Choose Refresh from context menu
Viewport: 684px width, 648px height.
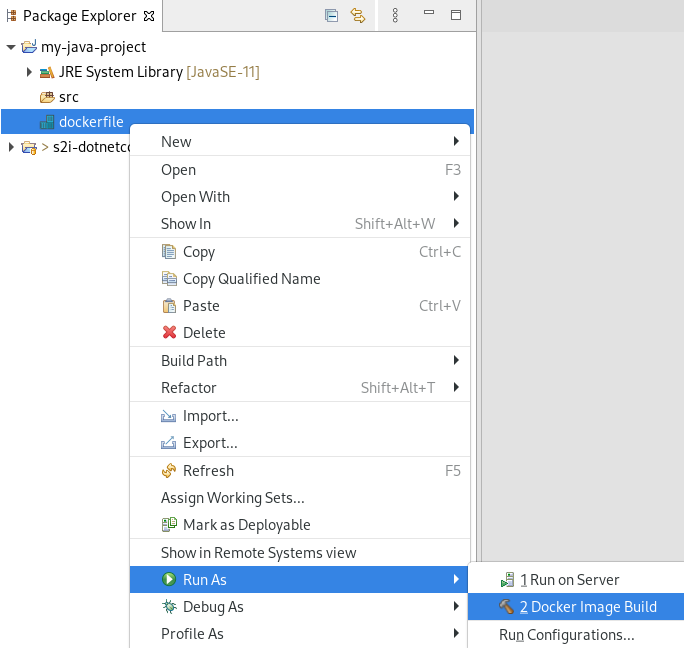click(208, 471)
